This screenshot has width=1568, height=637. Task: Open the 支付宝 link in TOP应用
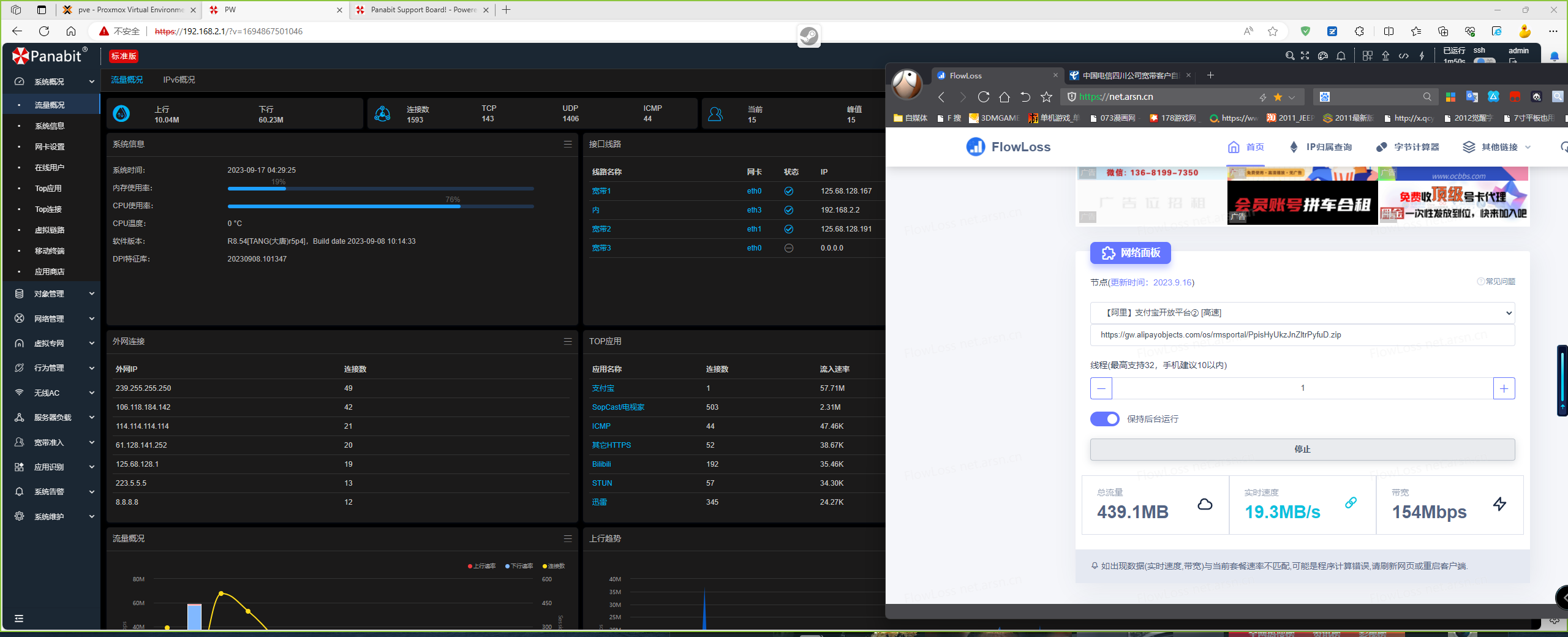[x=603, y=388]
